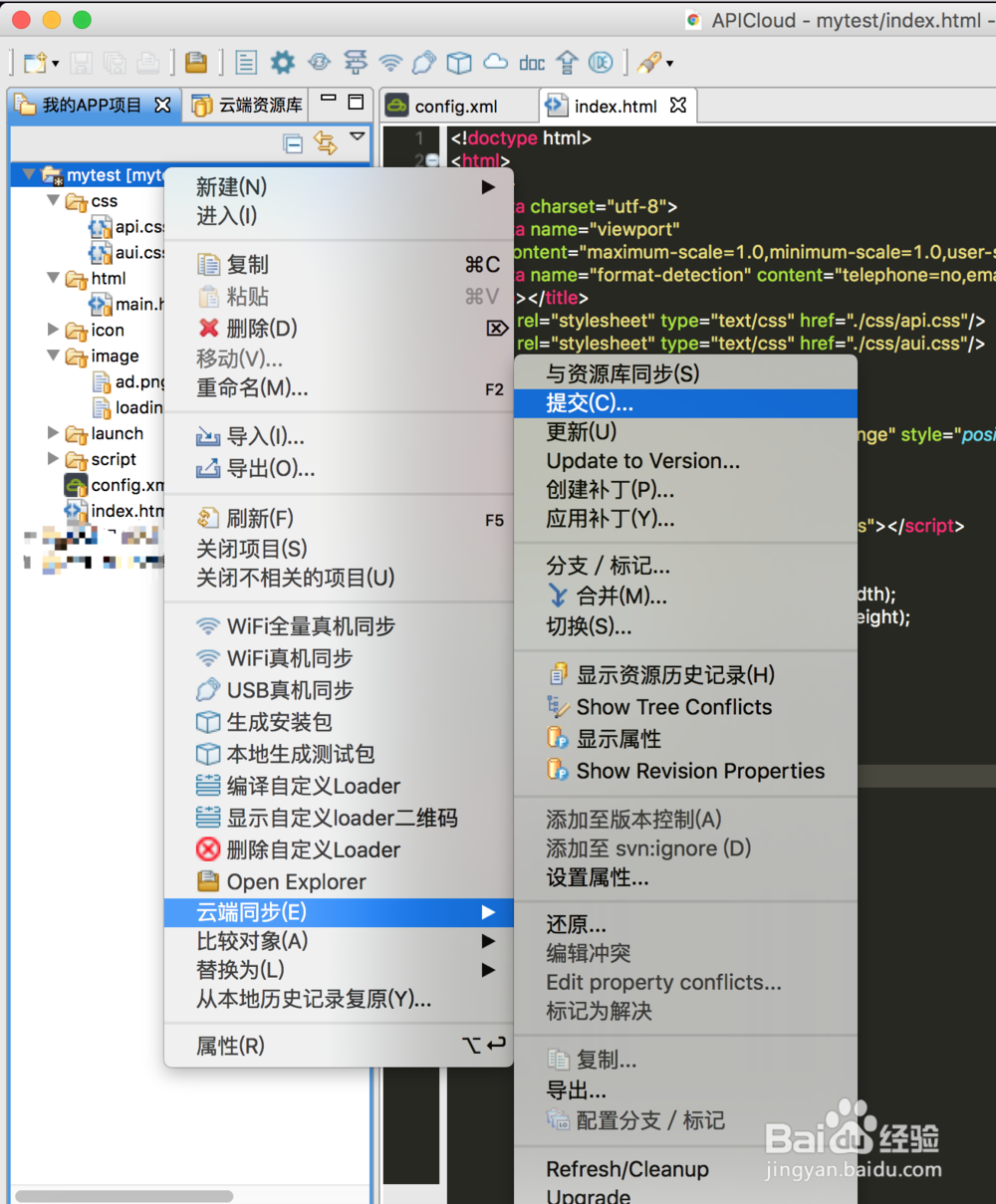Click the new project wizard toolbar icon

(x=35, y=63)
